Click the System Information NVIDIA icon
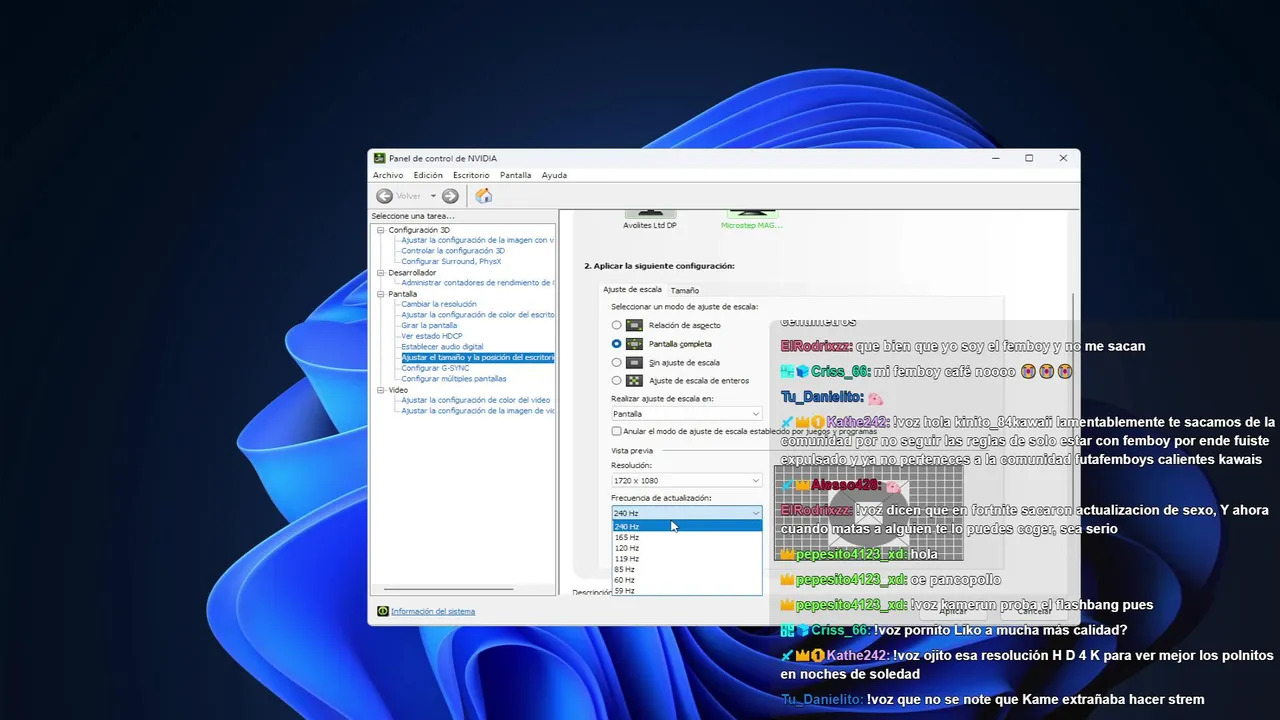Viewport: 1280px width, 720px height. (x=383, y=611)
